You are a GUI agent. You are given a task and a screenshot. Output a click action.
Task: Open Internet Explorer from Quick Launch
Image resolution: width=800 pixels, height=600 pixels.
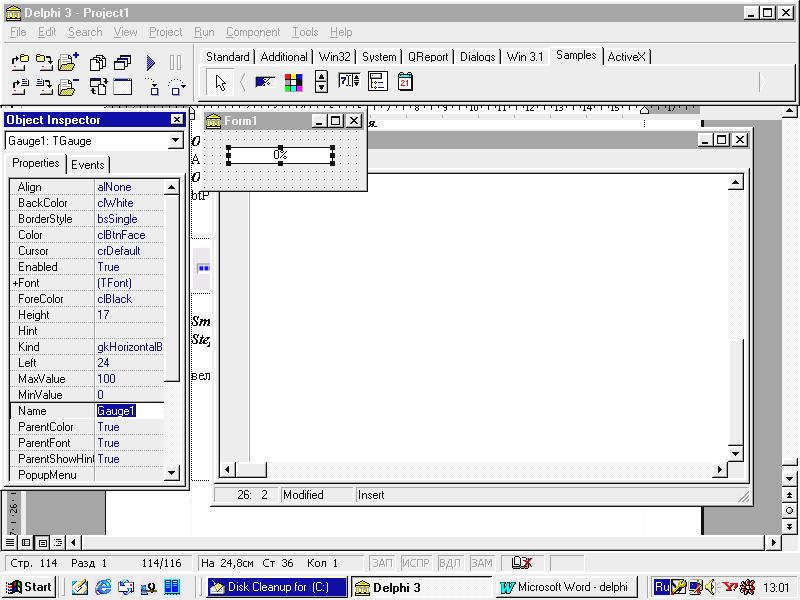tap(103, 587)
